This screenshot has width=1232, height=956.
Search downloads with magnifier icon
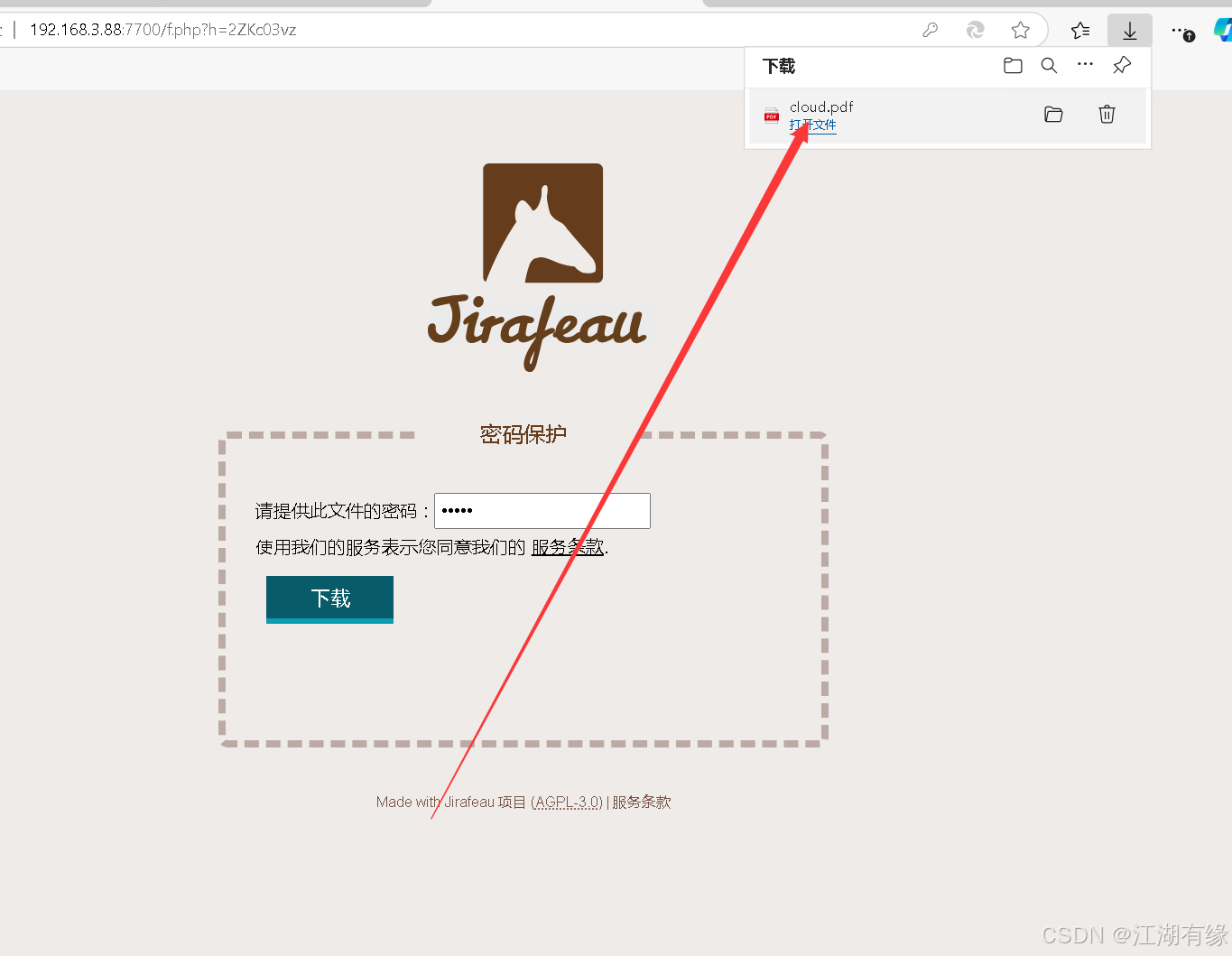point(1049,66)
